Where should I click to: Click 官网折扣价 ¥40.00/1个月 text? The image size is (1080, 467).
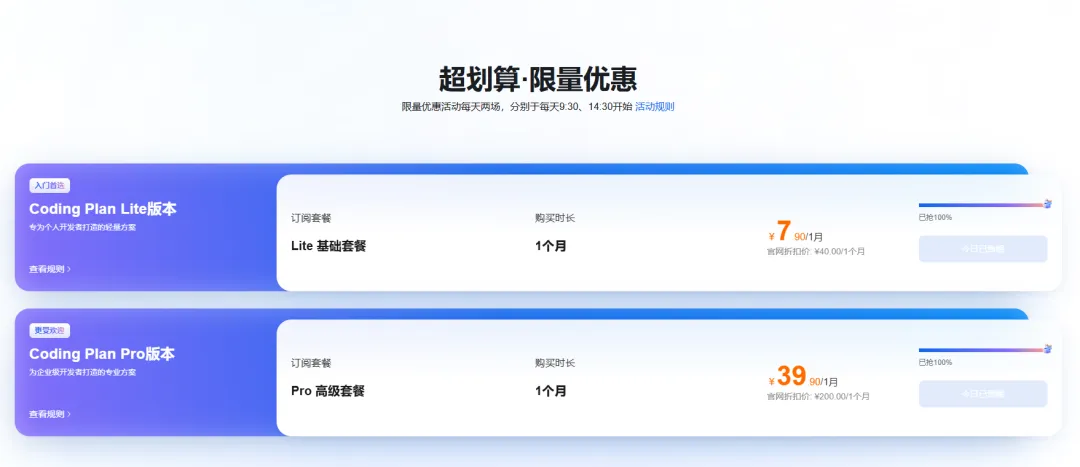point(816,251)
